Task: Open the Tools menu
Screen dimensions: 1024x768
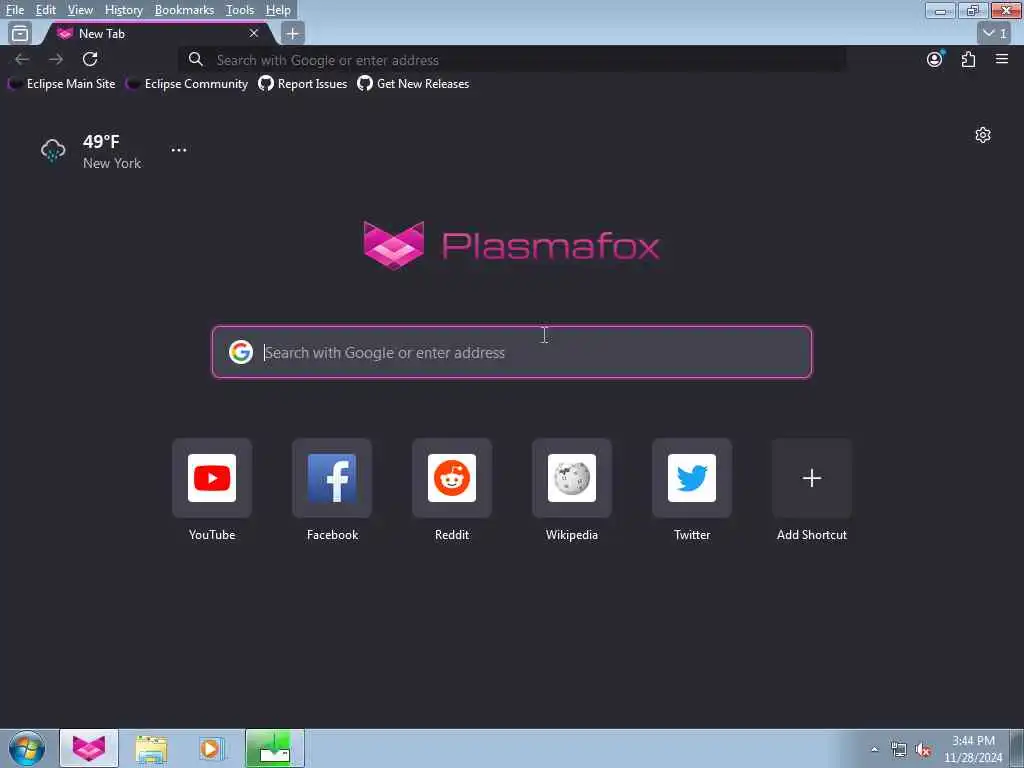Action: (240, 10)
